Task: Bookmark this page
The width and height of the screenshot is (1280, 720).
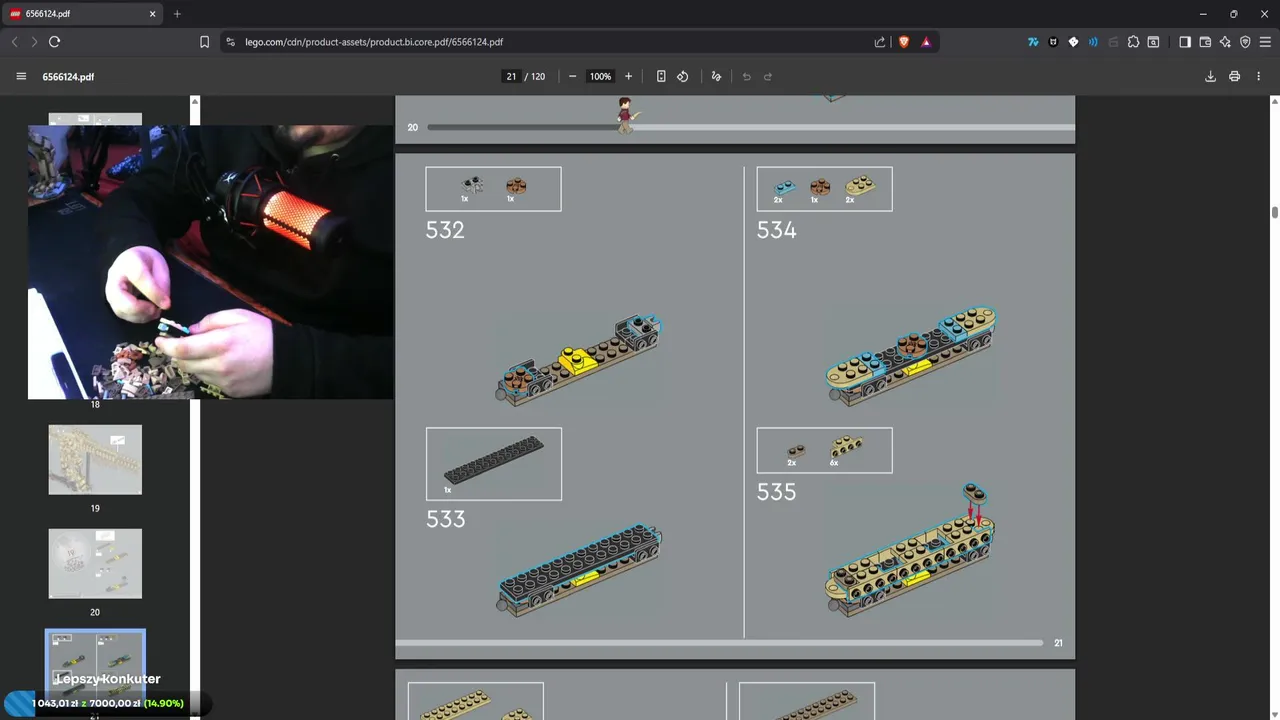Action: [204, 42]
